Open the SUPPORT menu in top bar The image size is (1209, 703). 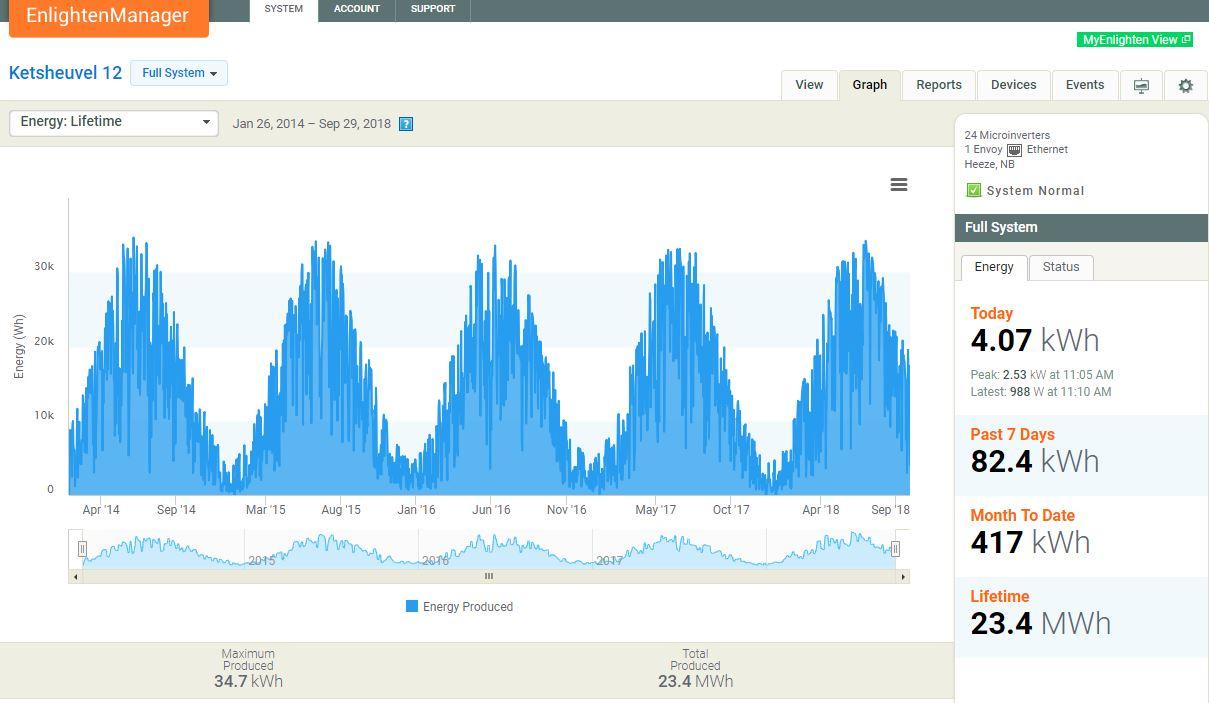pos(432,9)
